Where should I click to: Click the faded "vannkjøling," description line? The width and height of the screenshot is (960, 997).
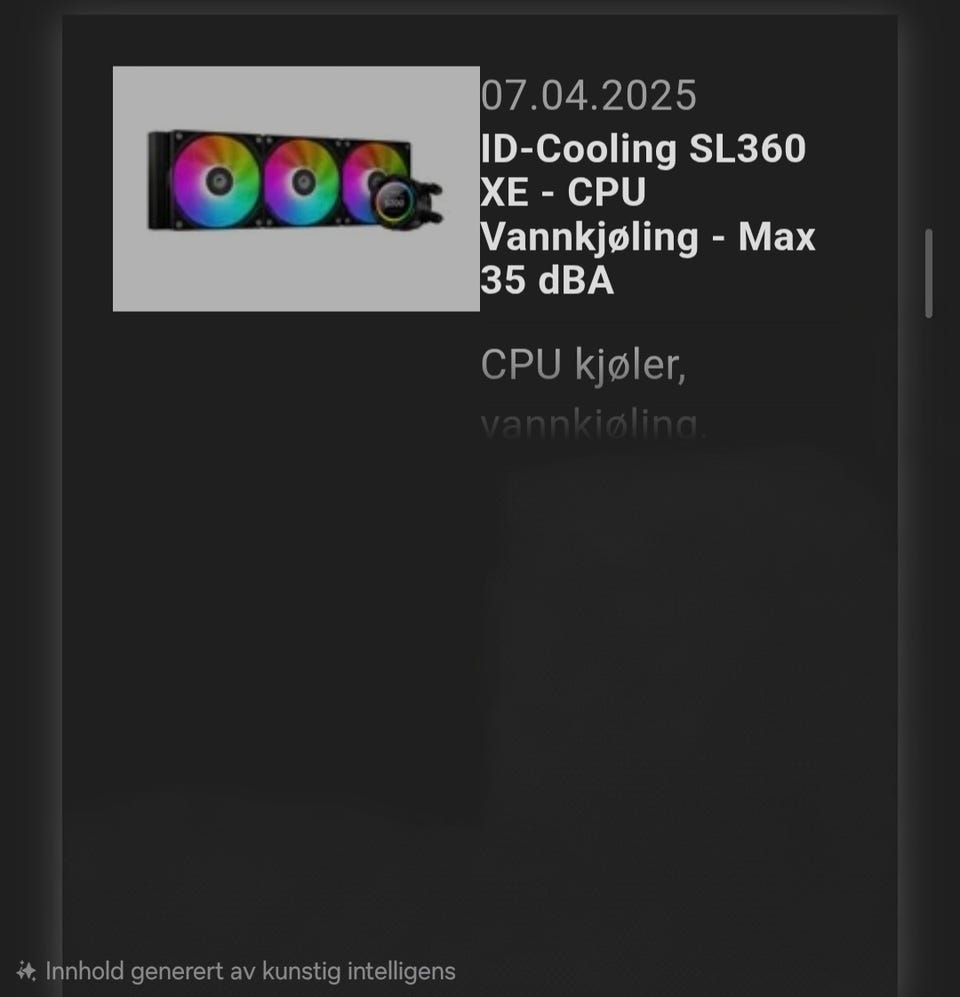[x=593, y=425]
